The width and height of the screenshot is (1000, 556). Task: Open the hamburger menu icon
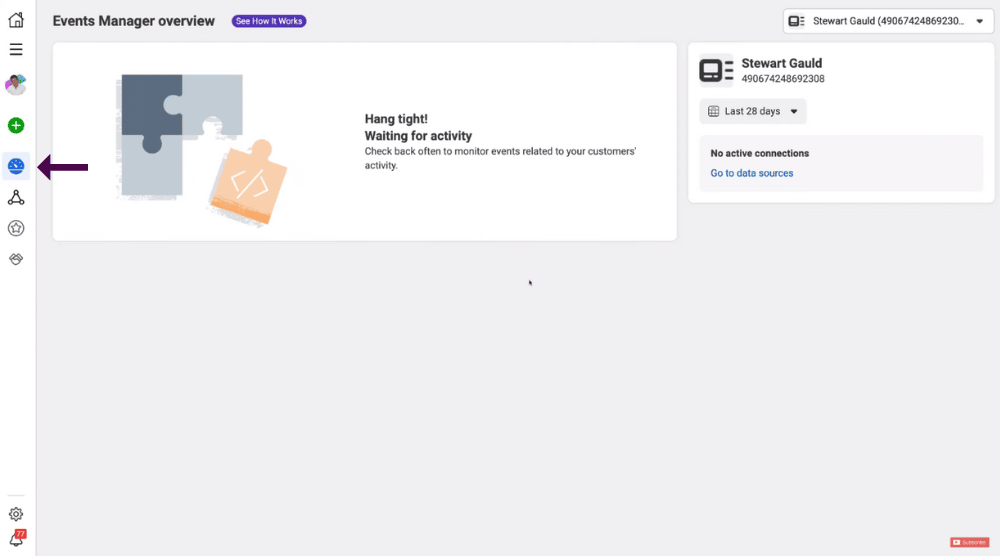16,50
